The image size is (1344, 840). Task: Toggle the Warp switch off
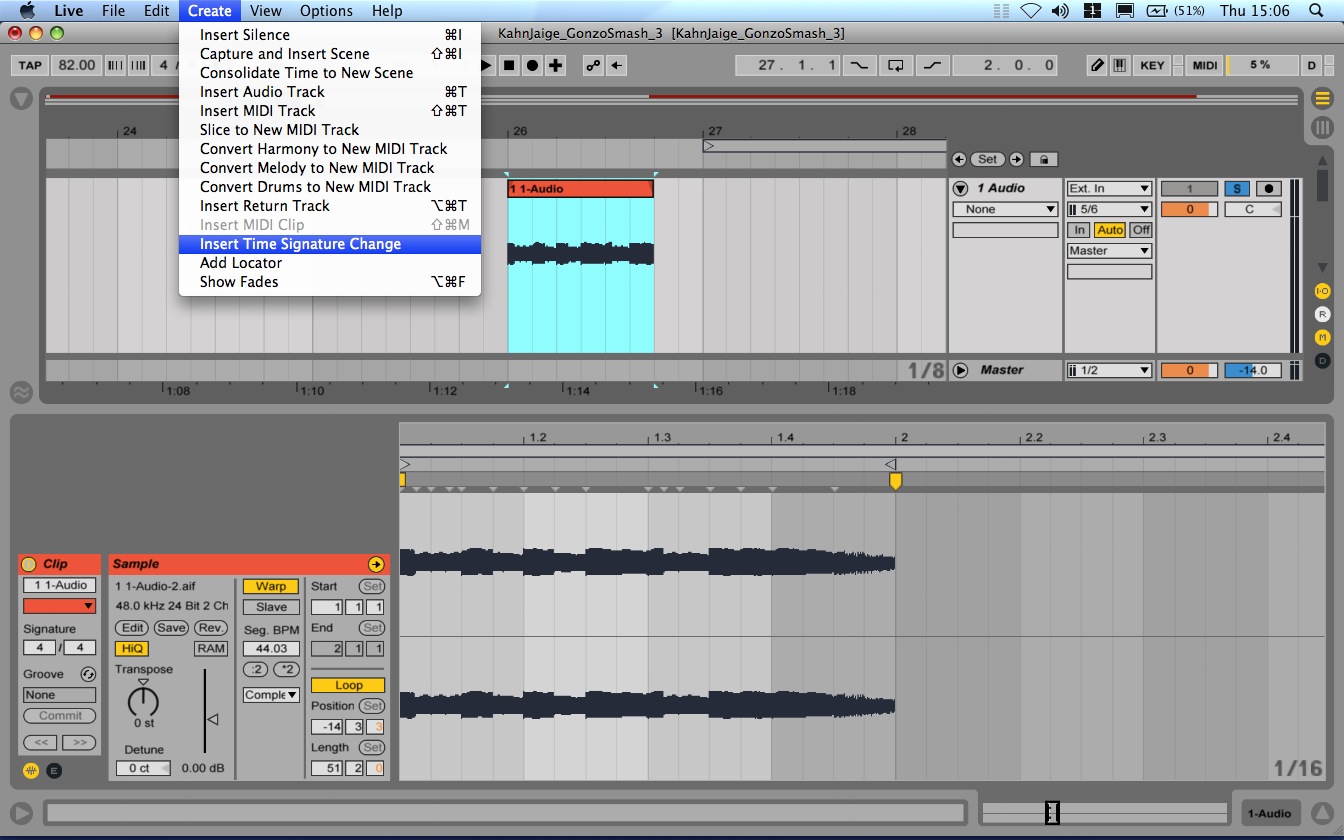click(x=270, y=586)
